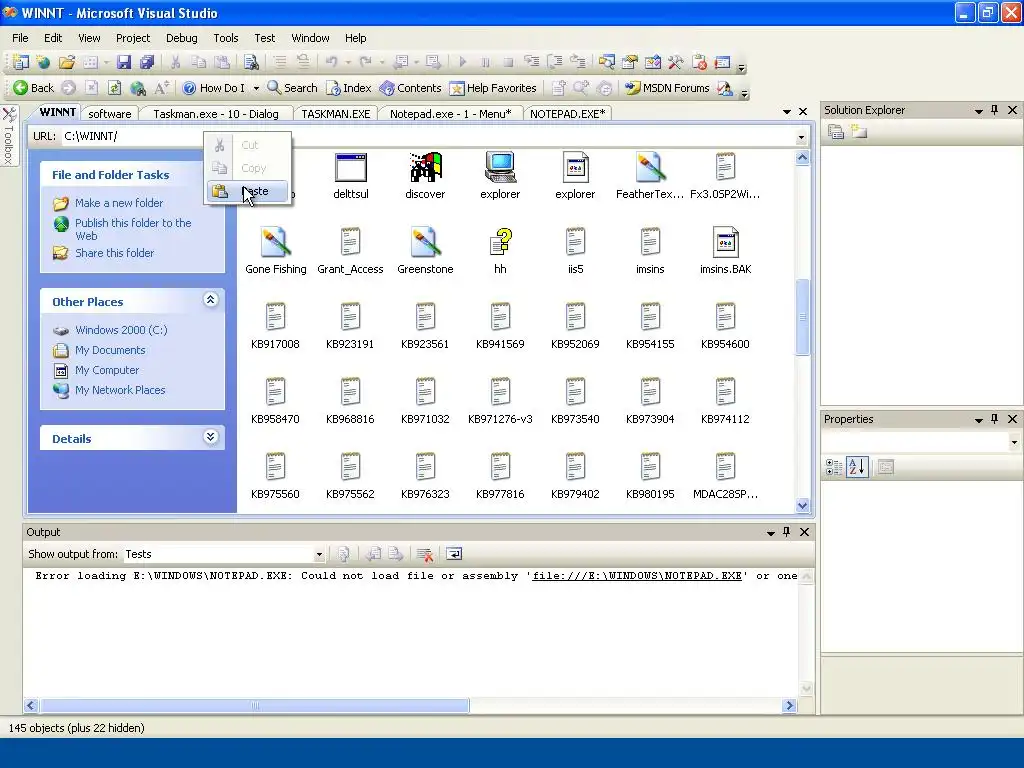This screenshot has width=1024, height=768.
Task: Collapse the Other Places section
Action: pos(210,300)
